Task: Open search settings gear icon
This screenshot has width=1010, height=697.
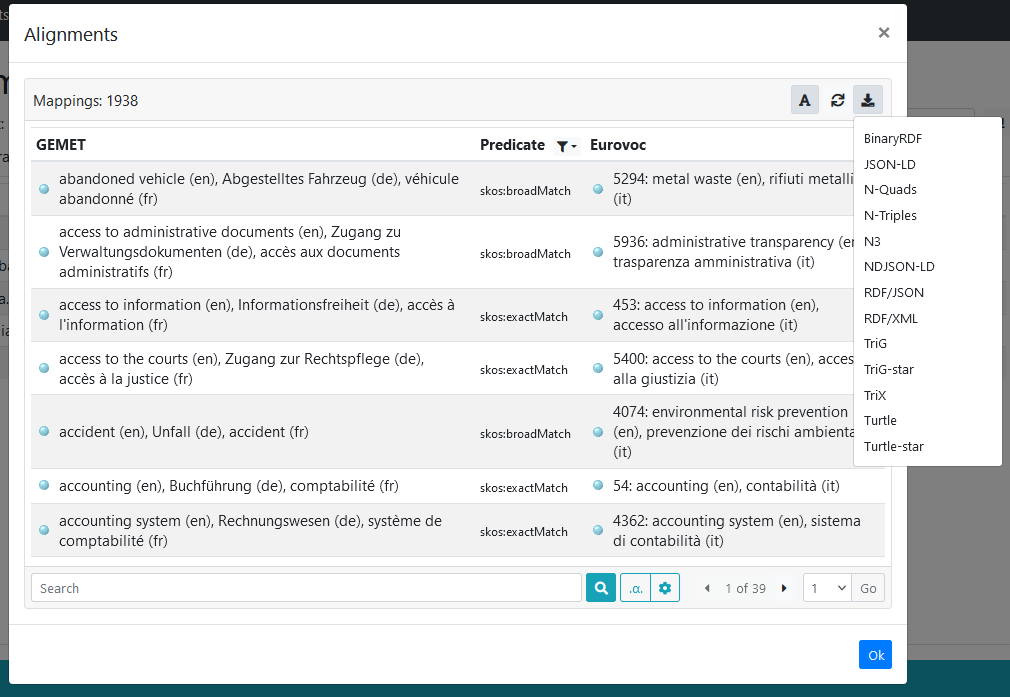Action: click(665, 587)
